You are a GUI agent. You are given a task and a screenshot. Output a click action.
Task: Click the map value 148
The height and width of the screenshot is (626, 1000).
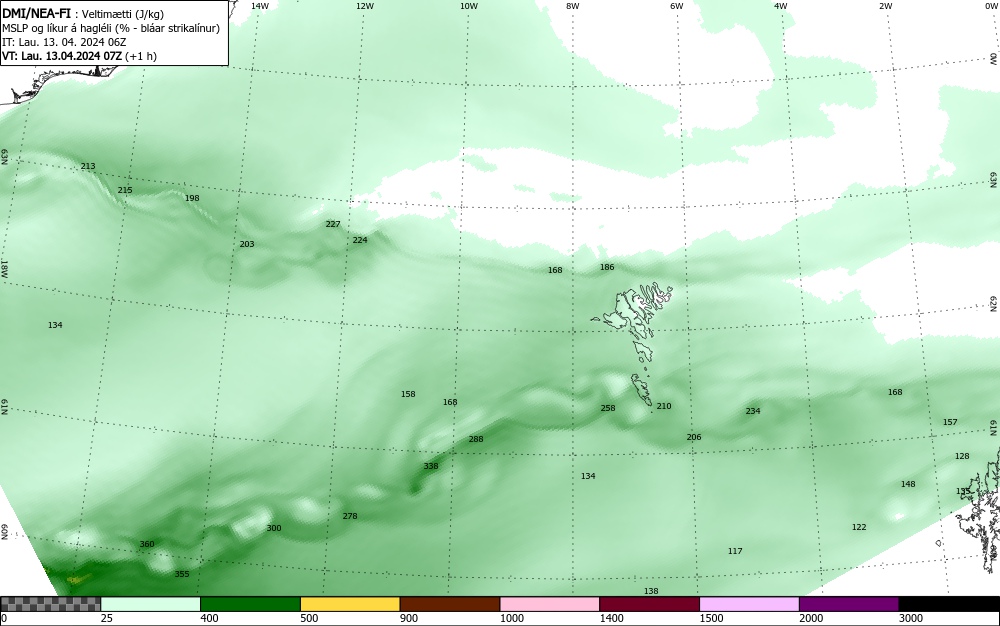pyautogui.click(x=908, y=484)
